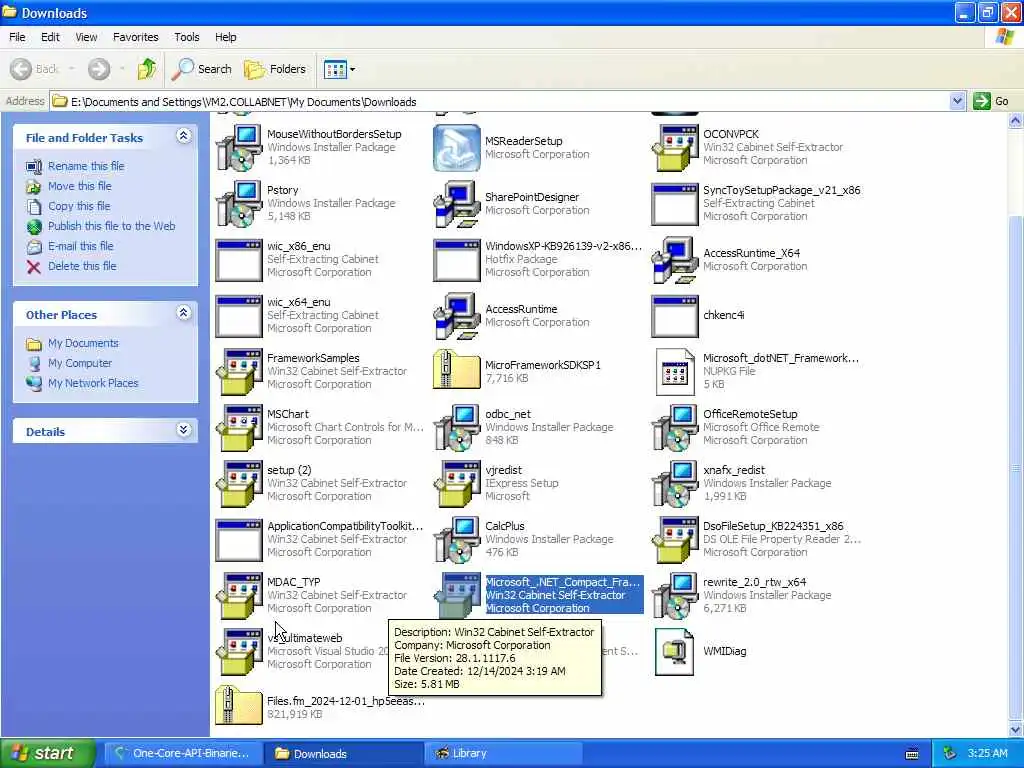
Task: Click the Up folder toolbar icon
Action: pos(147,69)
